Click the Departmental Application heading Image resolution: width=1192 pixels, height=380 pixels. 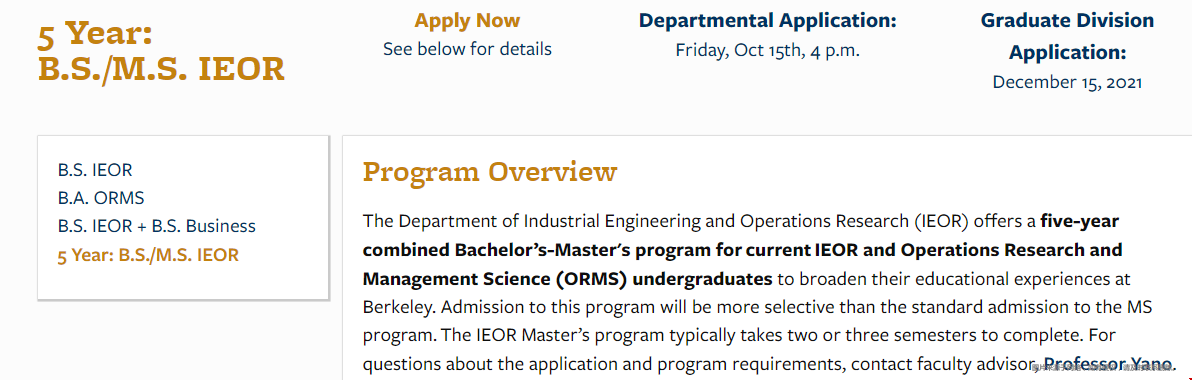[x=768, y=21]
